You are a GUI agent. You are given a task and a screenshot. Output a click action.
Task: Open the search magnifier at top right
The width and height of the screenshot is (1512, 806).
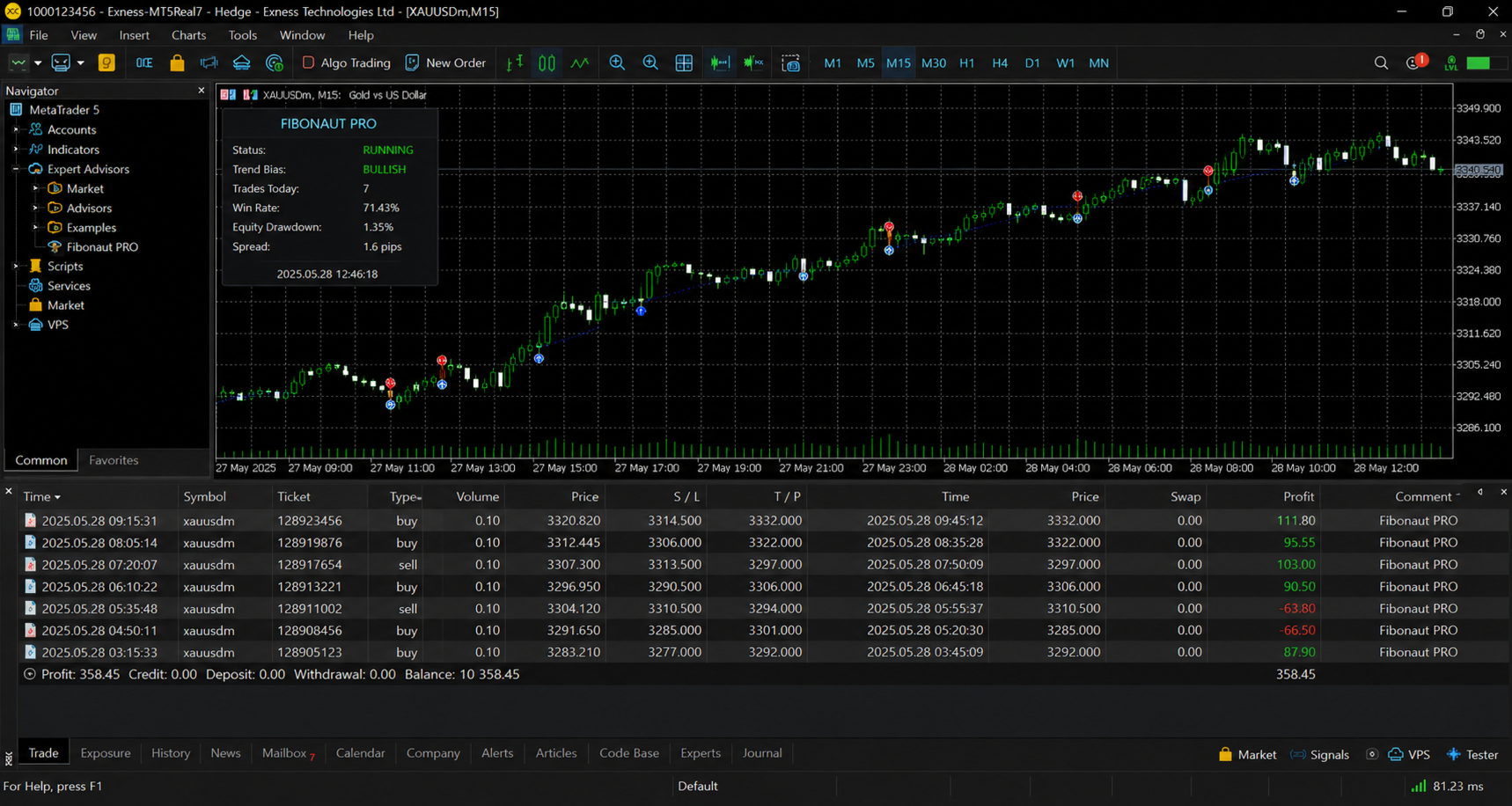[1381, 62]
